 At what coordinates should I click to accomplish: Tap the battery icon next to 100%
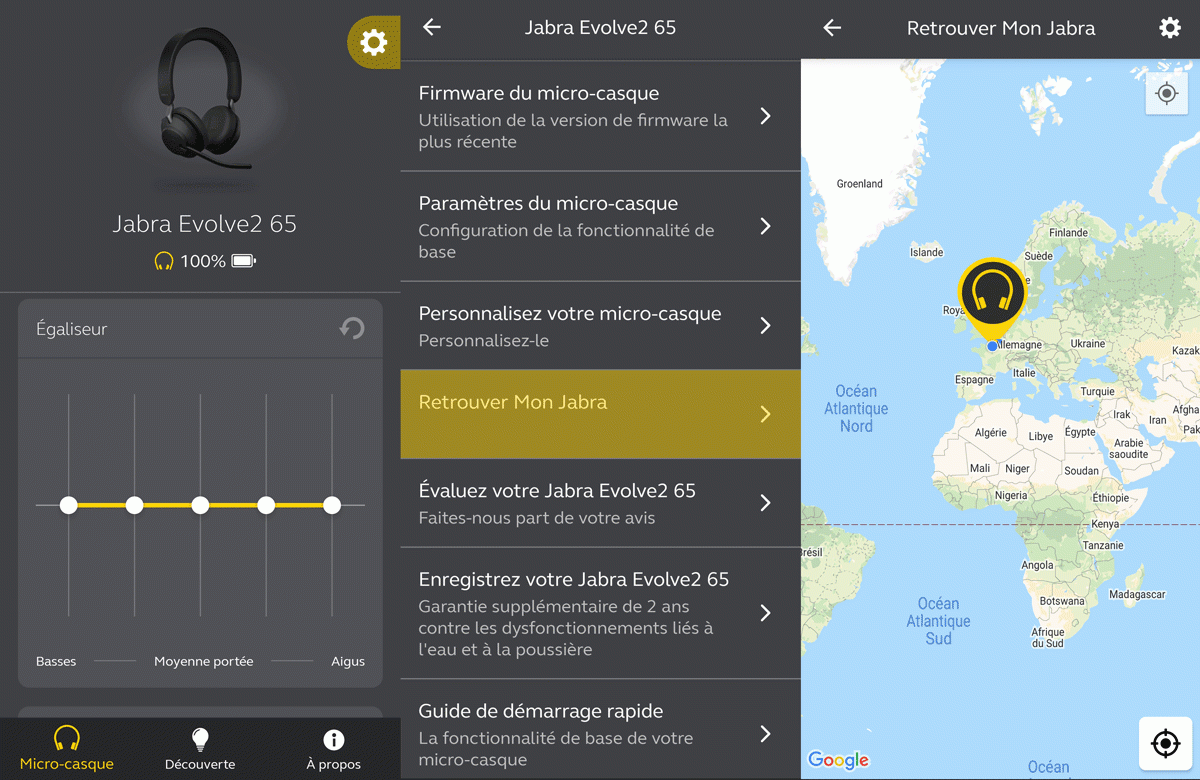click(x=244, y=261)
